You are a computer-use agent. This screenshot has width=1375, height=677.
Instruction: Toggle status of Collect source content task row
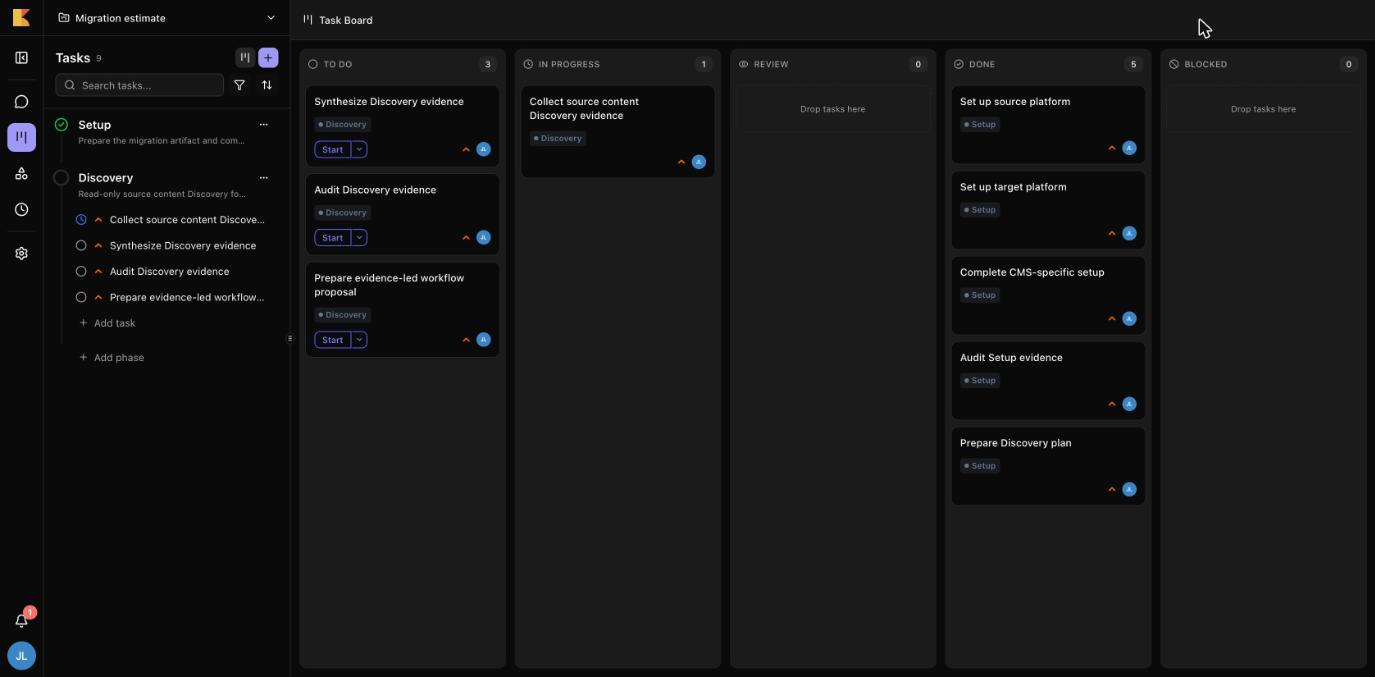pyautogui.click(x=81, y=220)
